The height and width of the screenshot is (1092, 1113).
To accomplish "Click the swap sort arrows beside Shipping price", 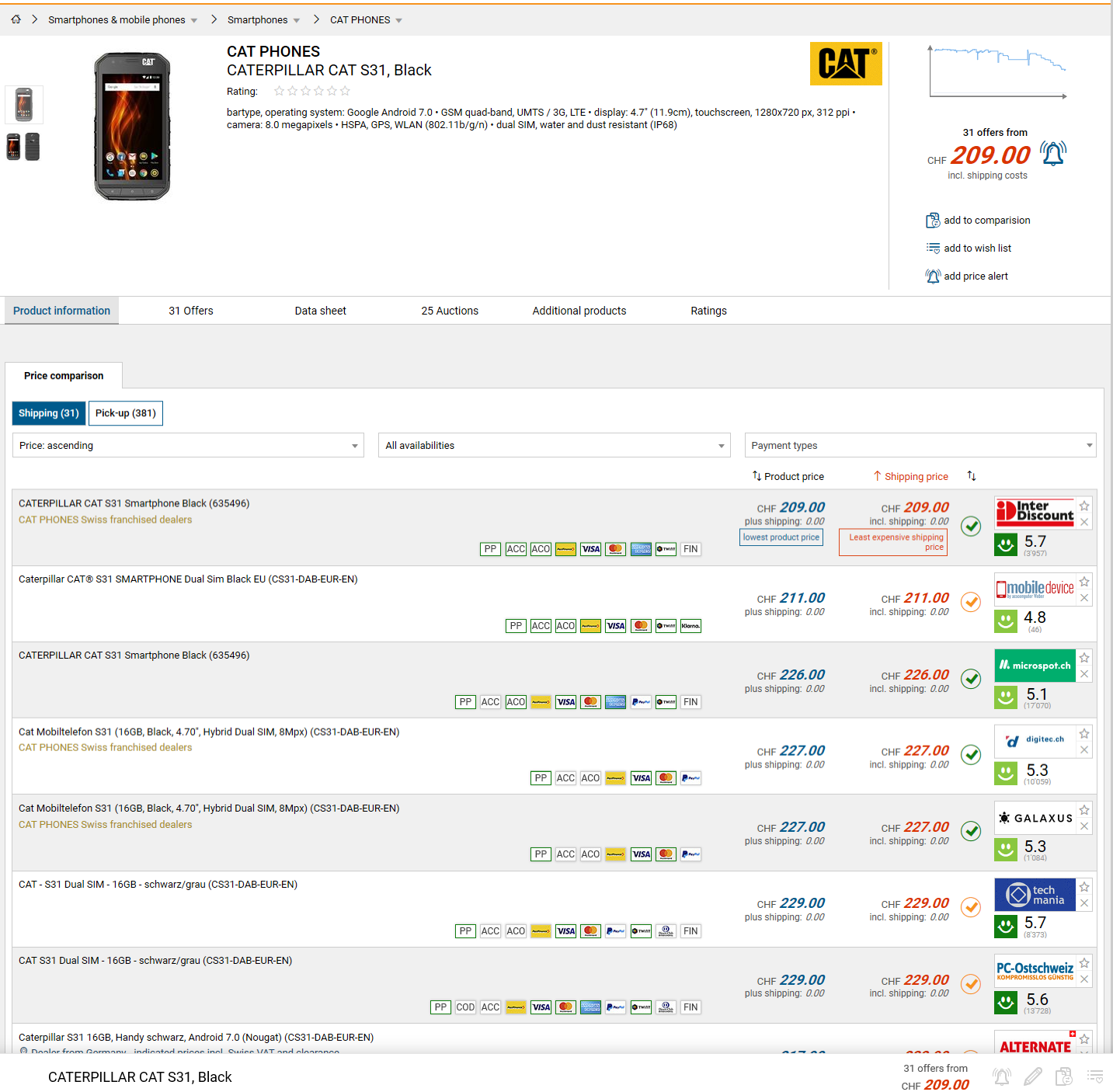I will tap(972, 476).
